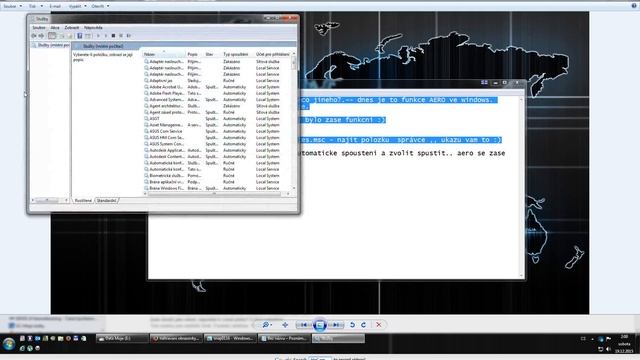Click the Stop service square icon in Služby toolbar
This screenshot has width=640, height=360.
tap(113, 36)
